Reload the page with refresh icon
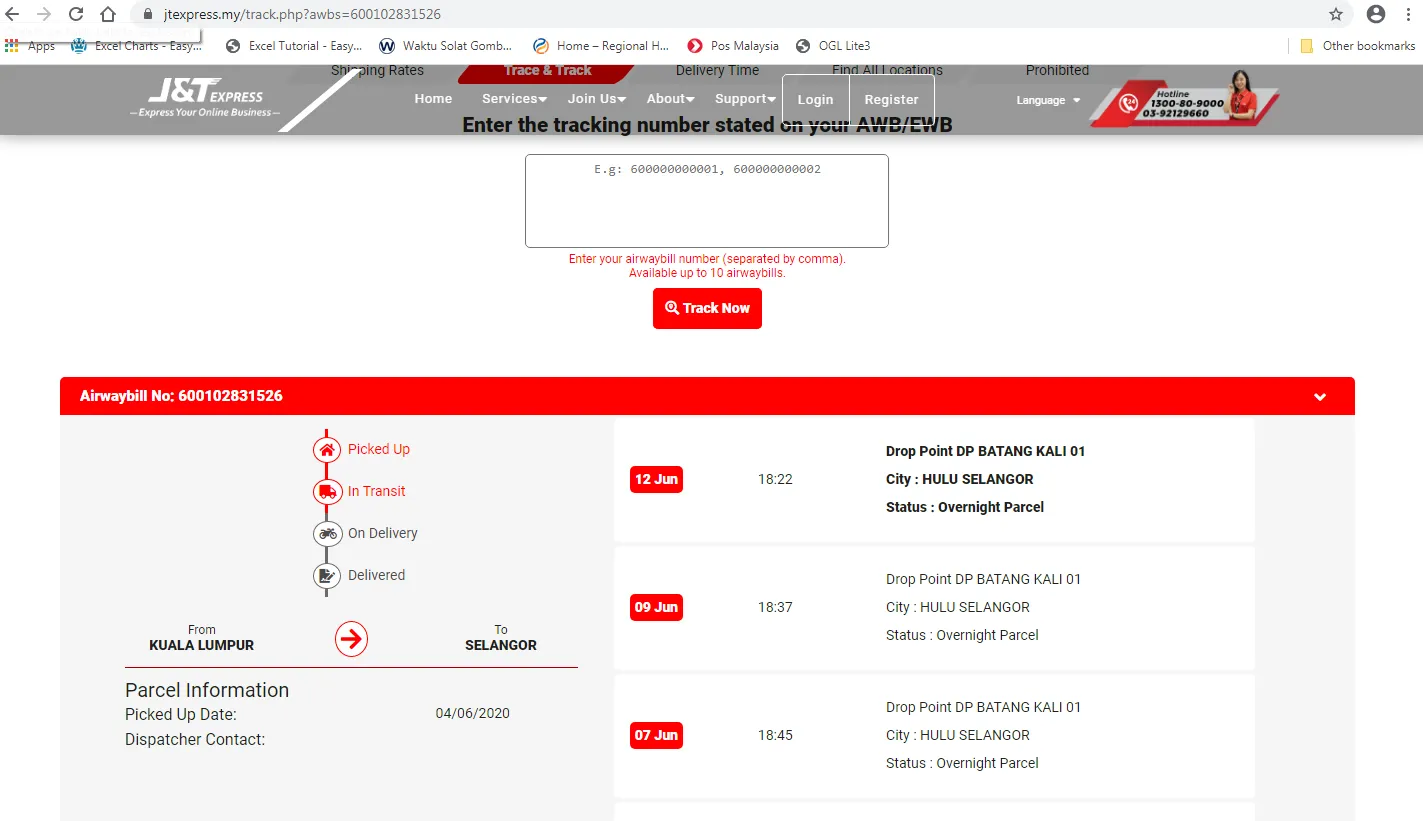 tap(76, 14)
